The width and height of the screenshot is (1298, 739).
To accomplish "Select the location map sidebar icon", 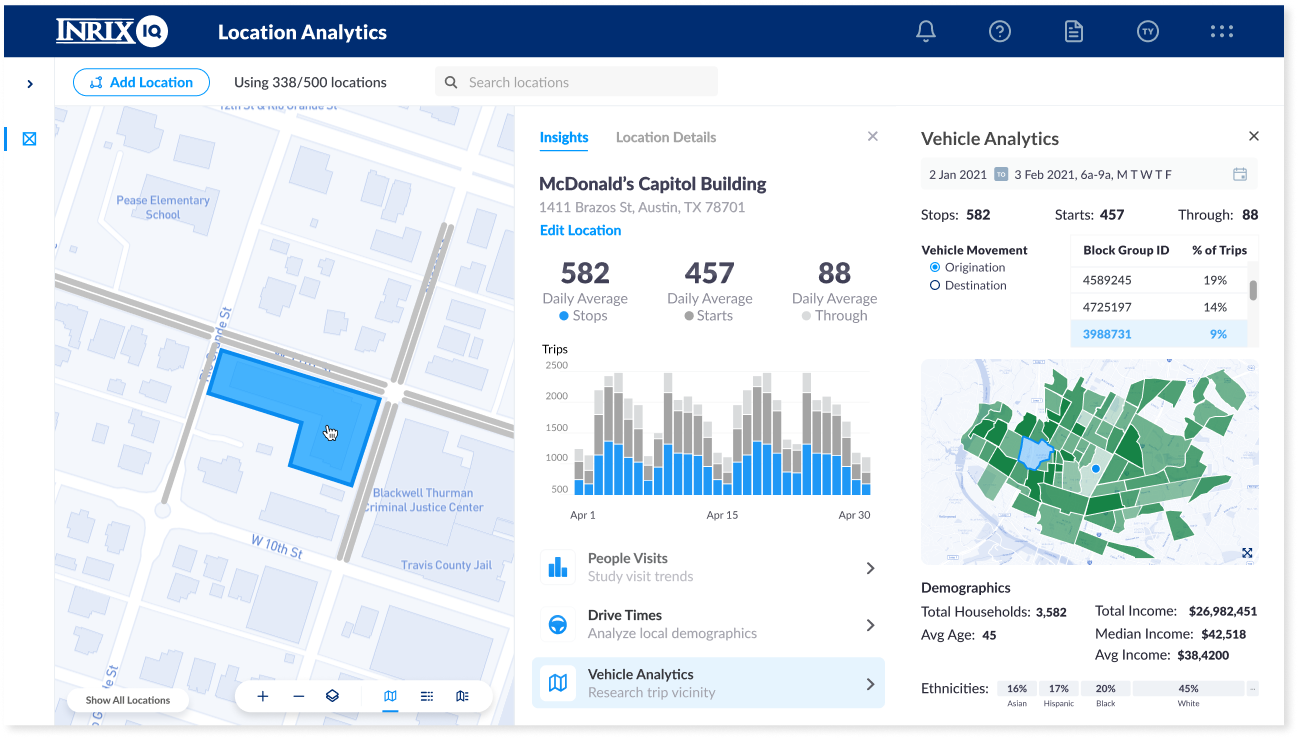I will tap(29, 139).
